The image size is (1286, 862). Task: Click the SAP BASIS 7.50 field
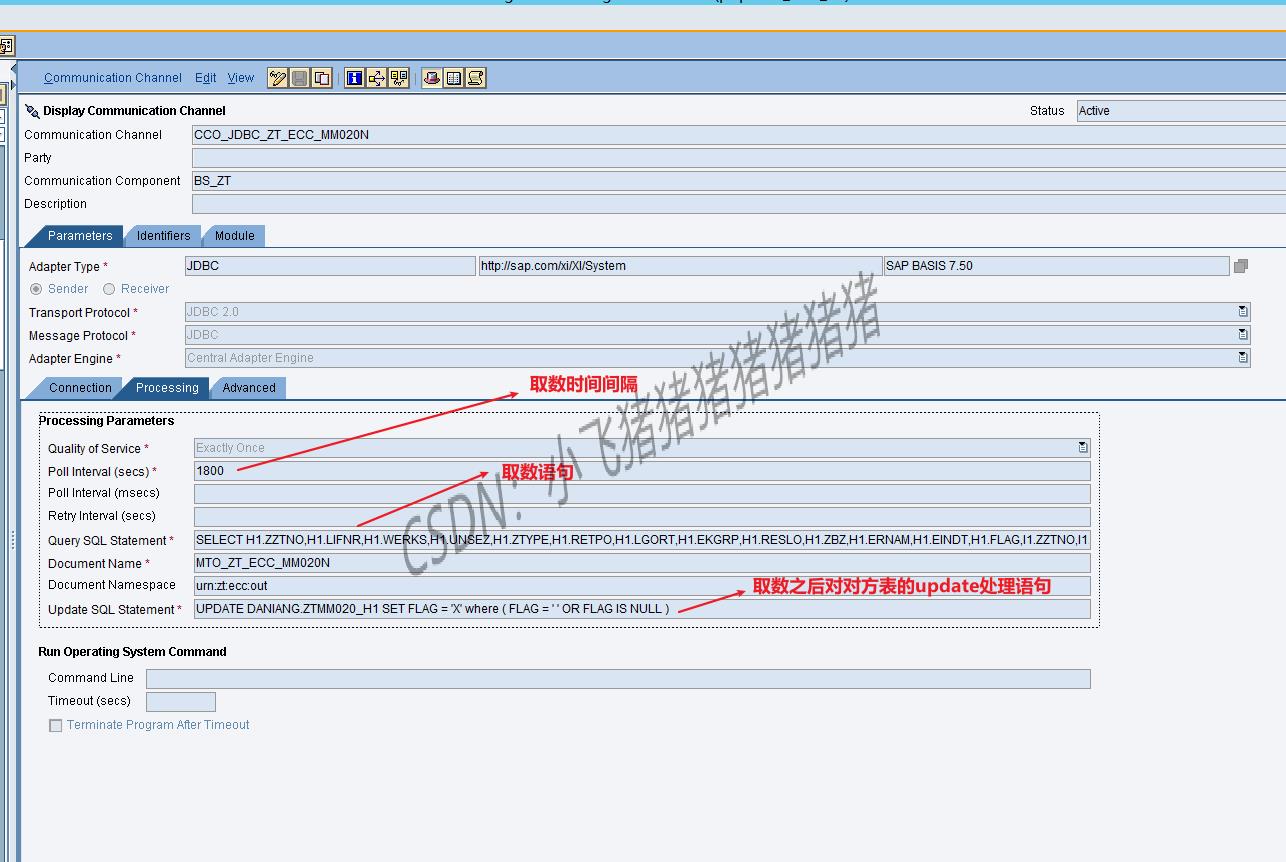pyautogui.click(x=1056, y=266)
